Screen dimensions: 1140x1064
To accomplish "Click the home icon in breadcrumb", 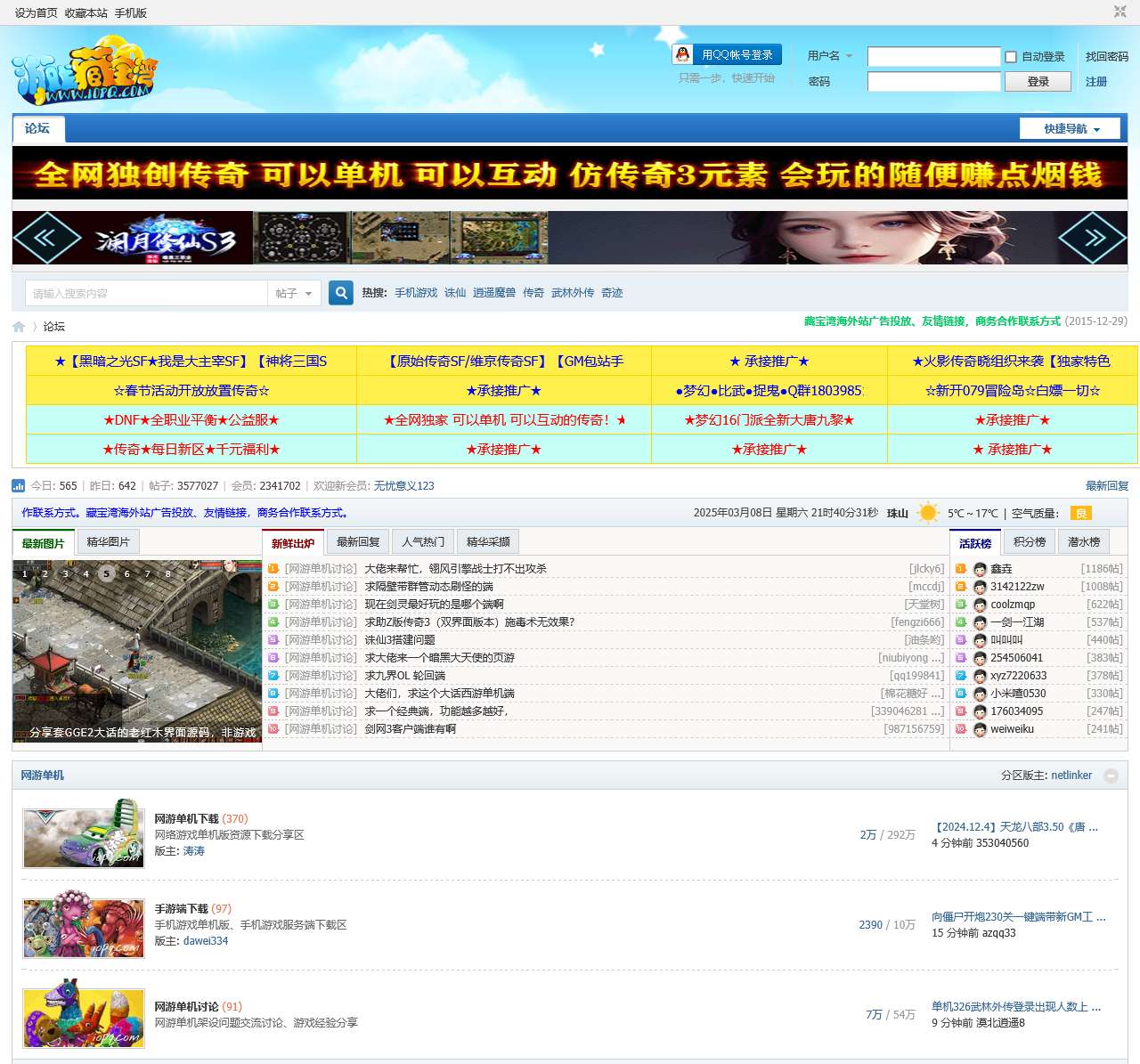I will tap(19, 327).
